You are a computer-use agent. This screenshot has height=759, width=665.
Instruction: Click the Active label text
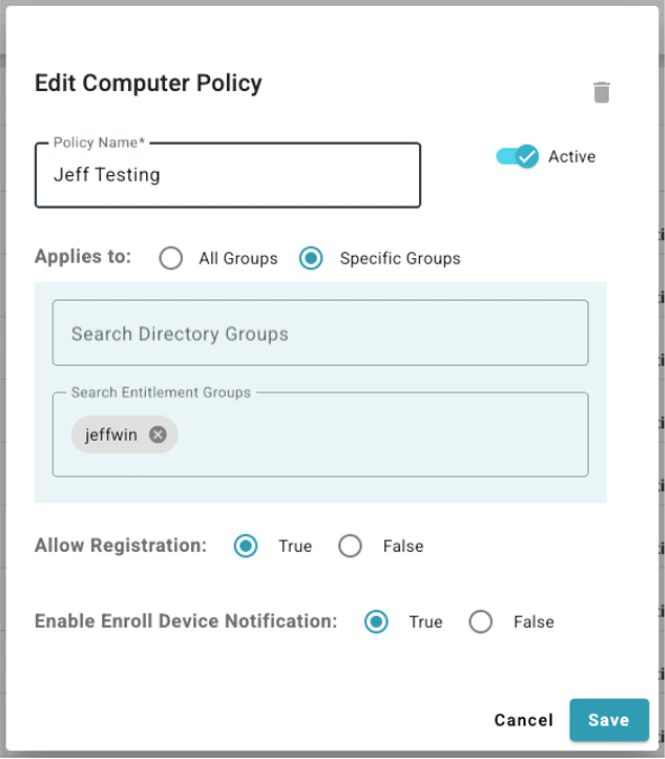tap(572, 157)
